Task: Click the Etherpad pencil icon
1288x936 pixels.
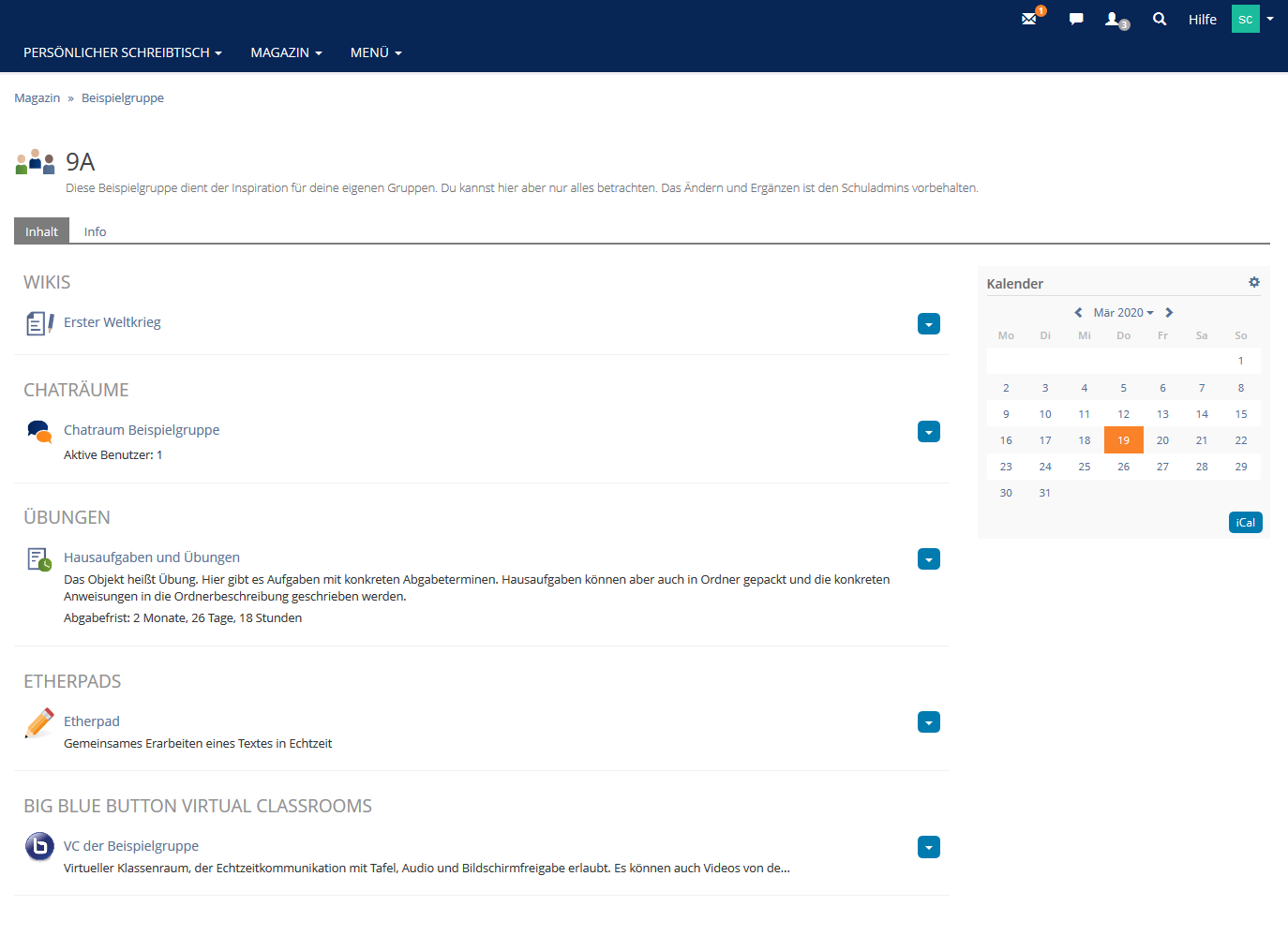Action: [x=39, y=722]
